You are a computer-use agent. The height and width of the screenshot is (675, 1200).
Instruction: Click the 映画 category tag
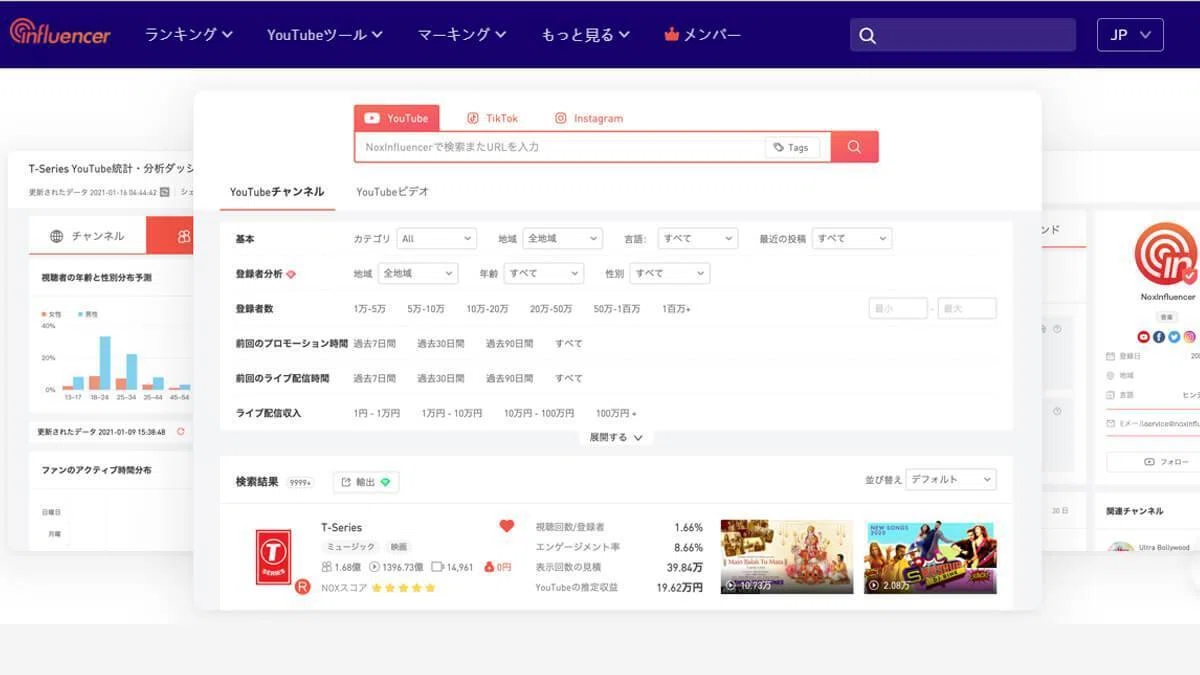point(398,547)
